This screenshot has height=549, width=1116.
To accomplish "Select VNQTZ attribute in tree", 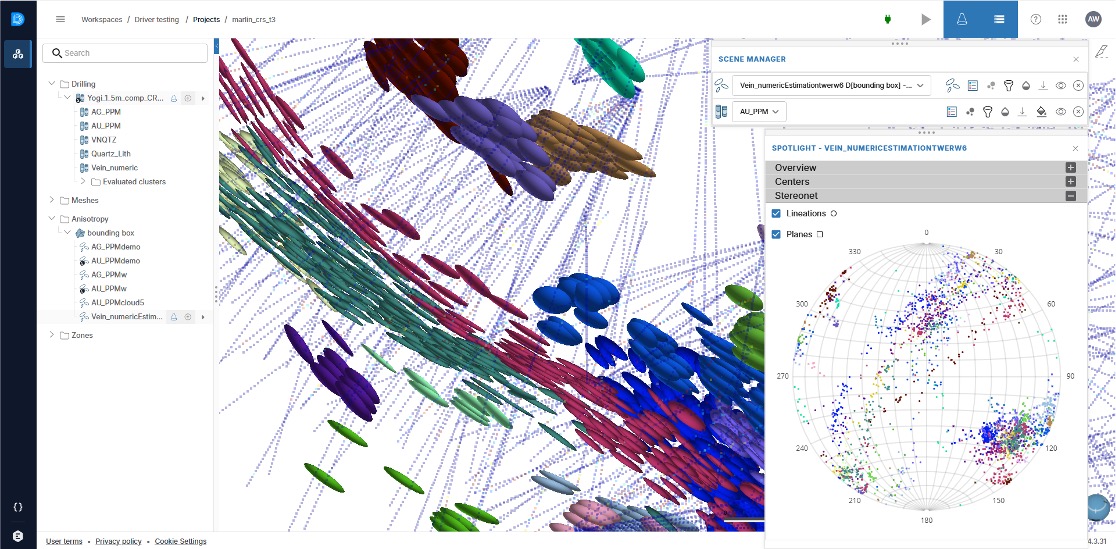I will 102,140.
